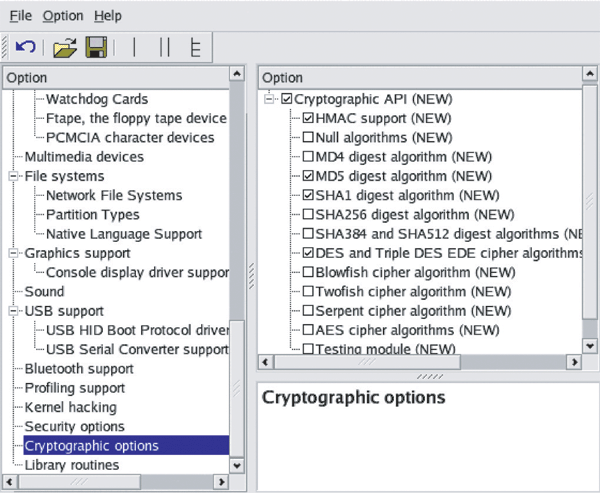Viewport: 600px width, 493px height.
Task: Click the right panel's scroll-up arrow
Action: [x=591, y=75]
